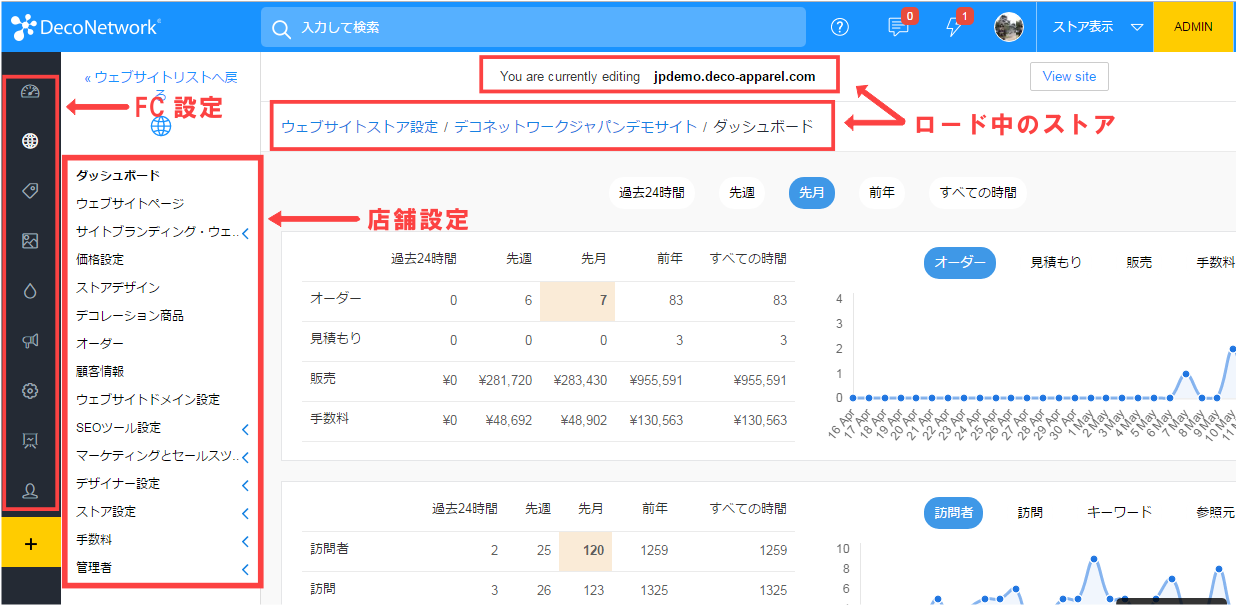
Task: Select ダッシュボード in store menu
Action: point(118,175)
